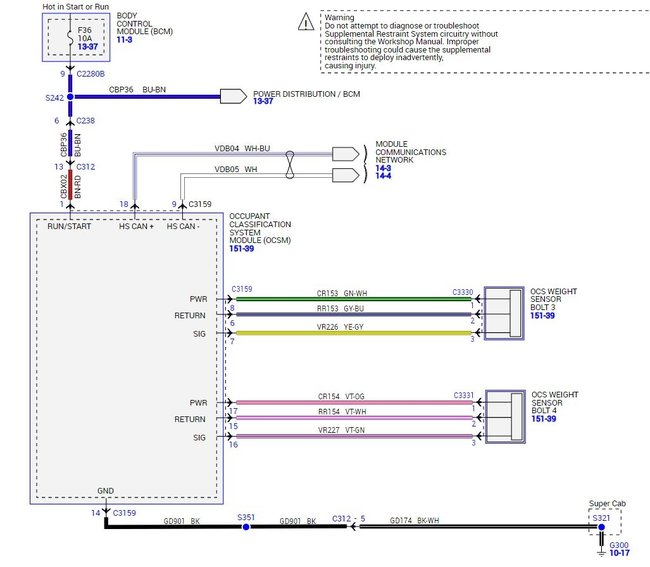The image size is (650, 567).
Task: Click the 'BODY CONTROL MODULE (BCM)' label
Action: 144,23
